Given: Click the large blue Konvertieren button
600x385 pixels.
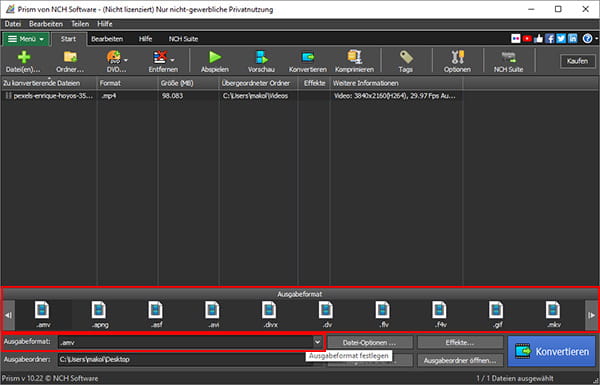Looking at the screenshot, I should pyautogui.click(x=552, y=351).
